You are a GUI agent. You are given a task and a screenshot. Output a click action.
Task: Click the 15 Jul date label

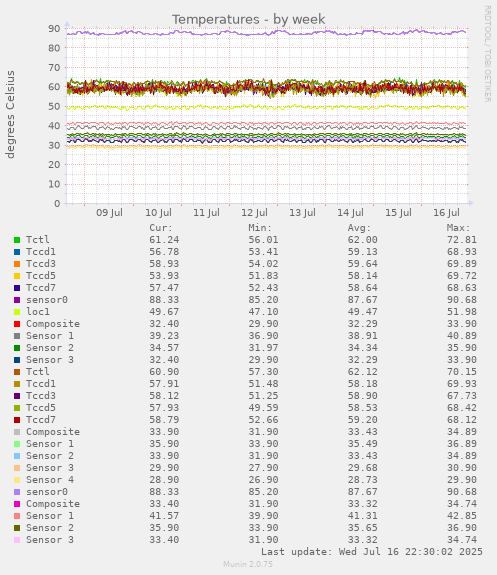398,213
